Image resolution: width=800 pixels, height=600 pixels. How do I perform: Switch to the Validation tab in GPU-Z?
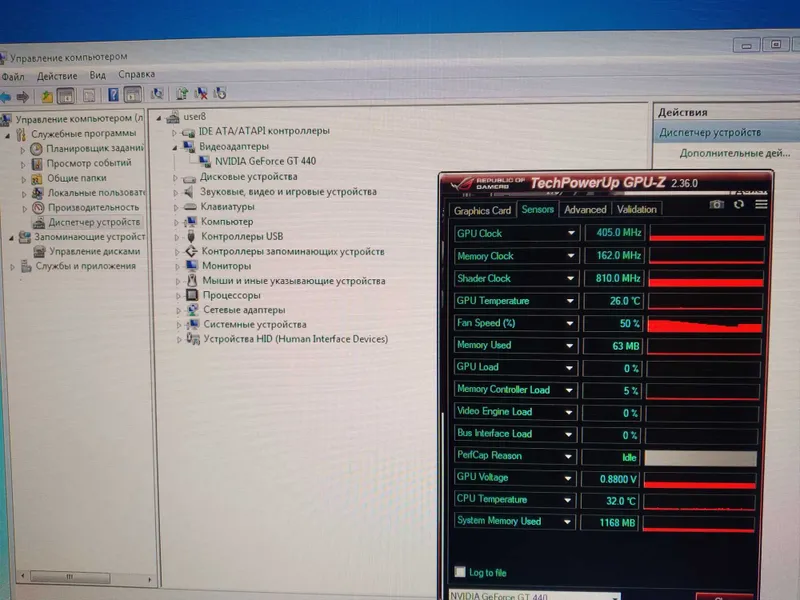636,209
